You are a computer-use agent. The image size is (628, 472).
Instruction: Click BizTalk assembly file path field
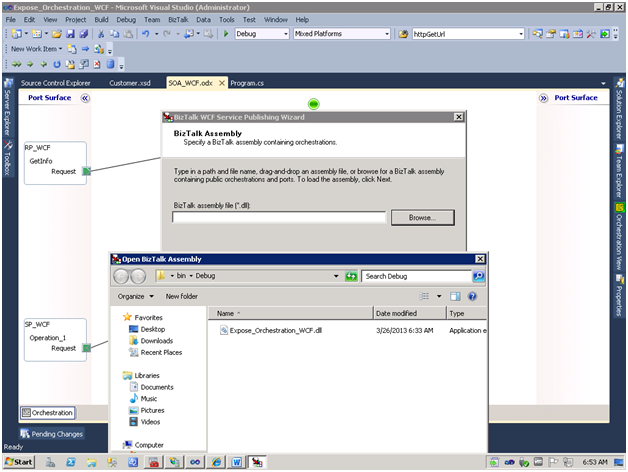point(279,217)
